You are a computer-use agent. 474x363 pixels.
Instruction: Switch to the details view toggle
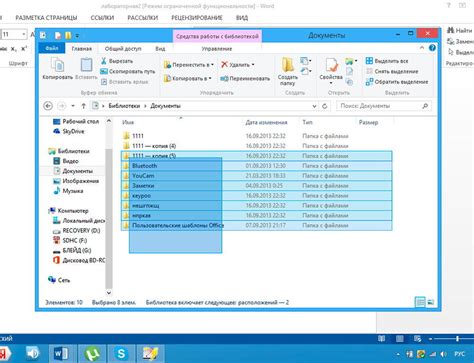(x=420, y=302)
